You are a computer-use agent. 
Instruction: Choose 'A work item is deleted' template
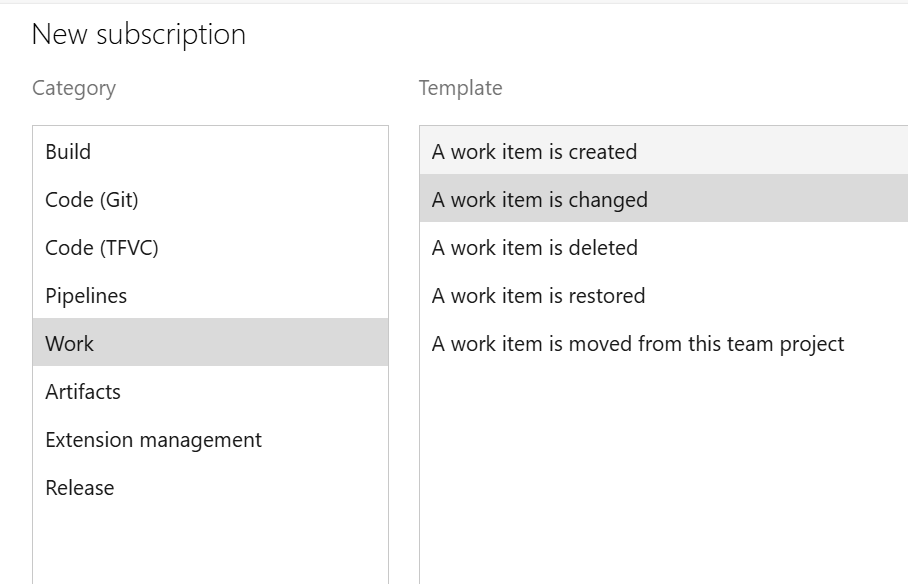click(535, 248)
